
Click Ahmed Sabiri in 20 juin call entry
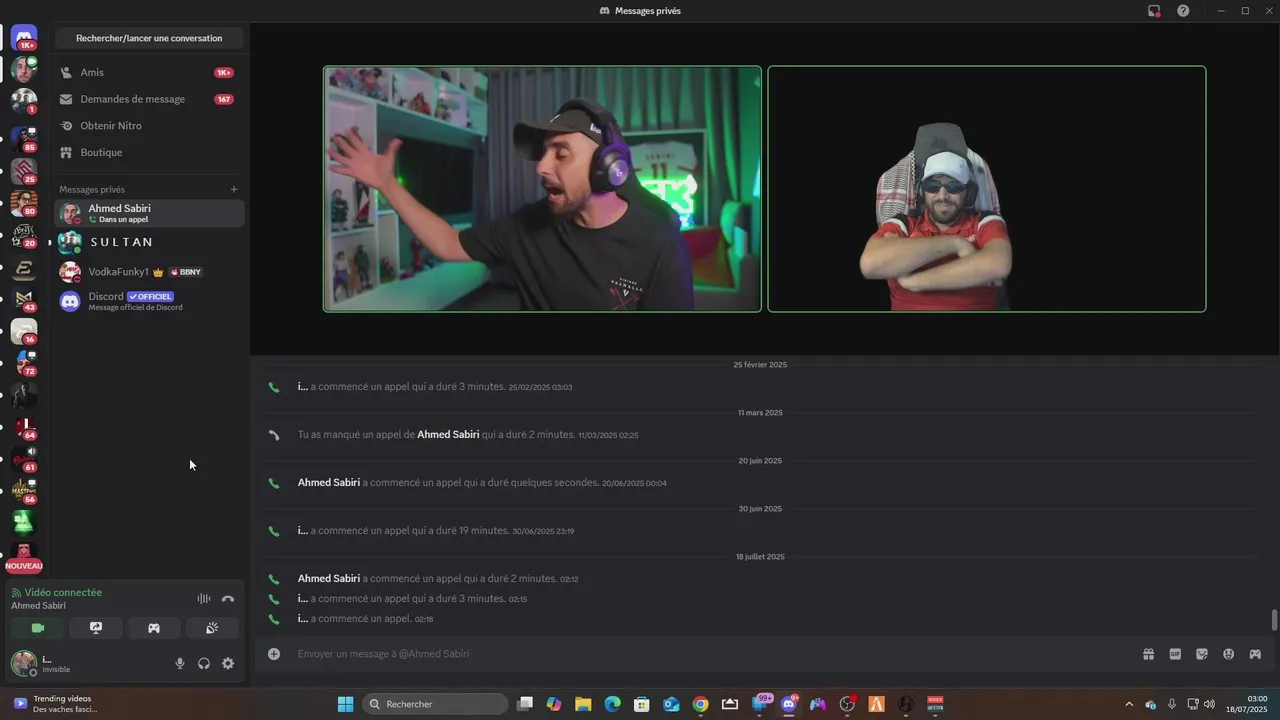[329, 483]
